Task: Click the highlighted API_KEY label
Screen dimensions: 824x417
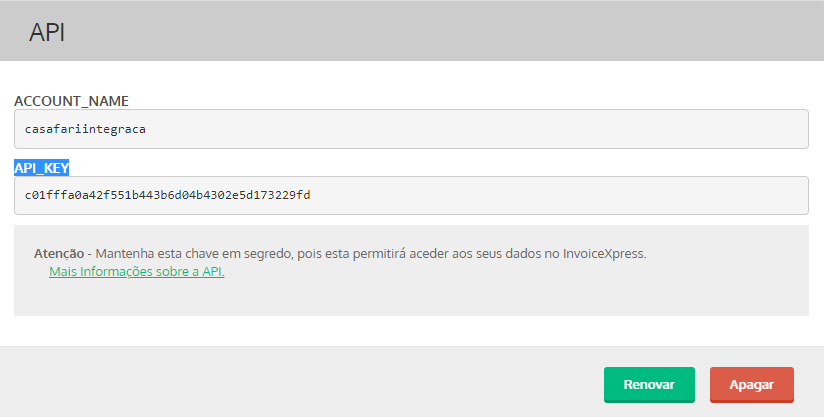Action: (x=41, y=167)
